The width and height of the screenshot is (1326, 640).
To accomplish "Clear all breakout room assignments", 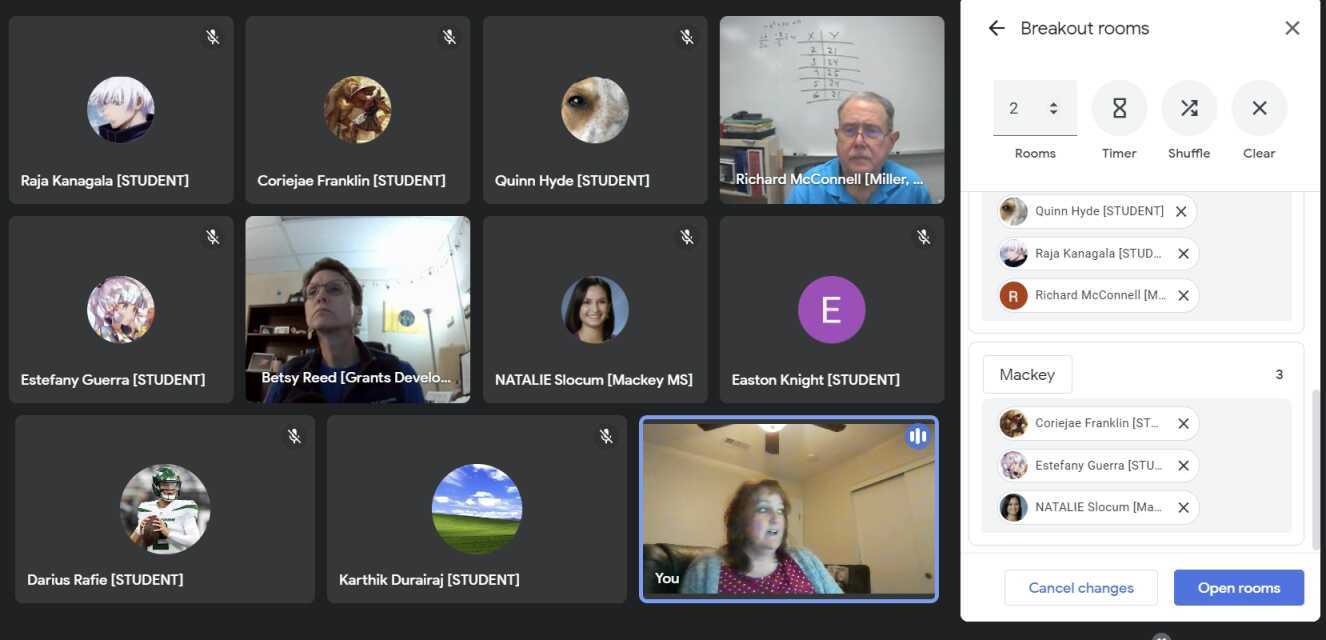I will (x=1259, y=108).
